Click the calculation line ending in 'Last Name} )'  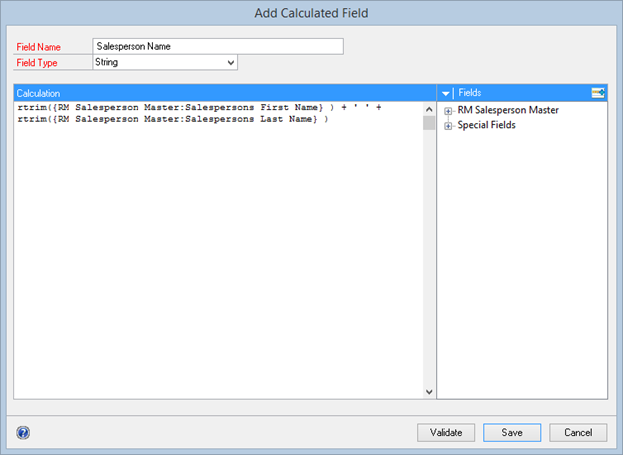tap(173, 119)
